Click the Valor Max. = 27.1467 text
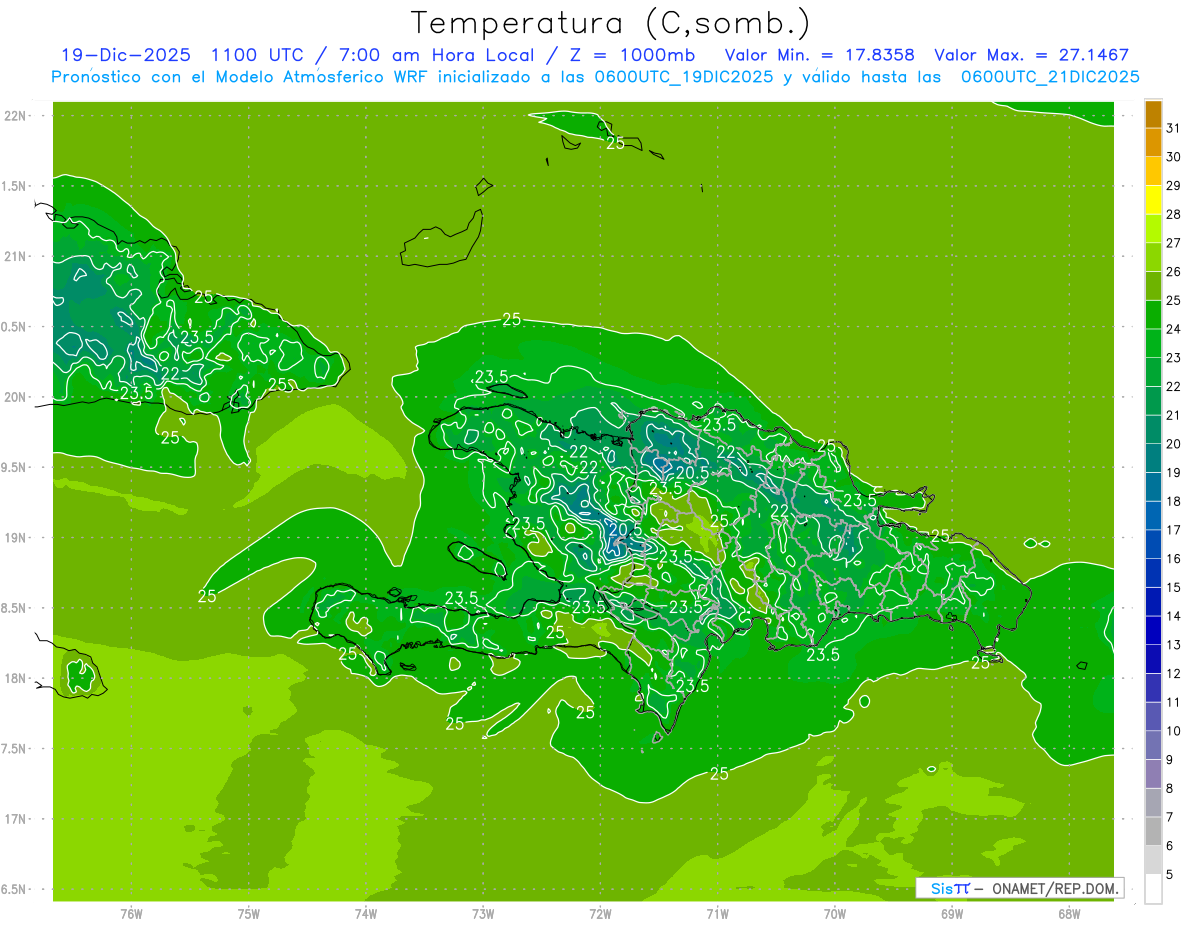Viewport: 1200px width, 927px height. (1031, 56)
